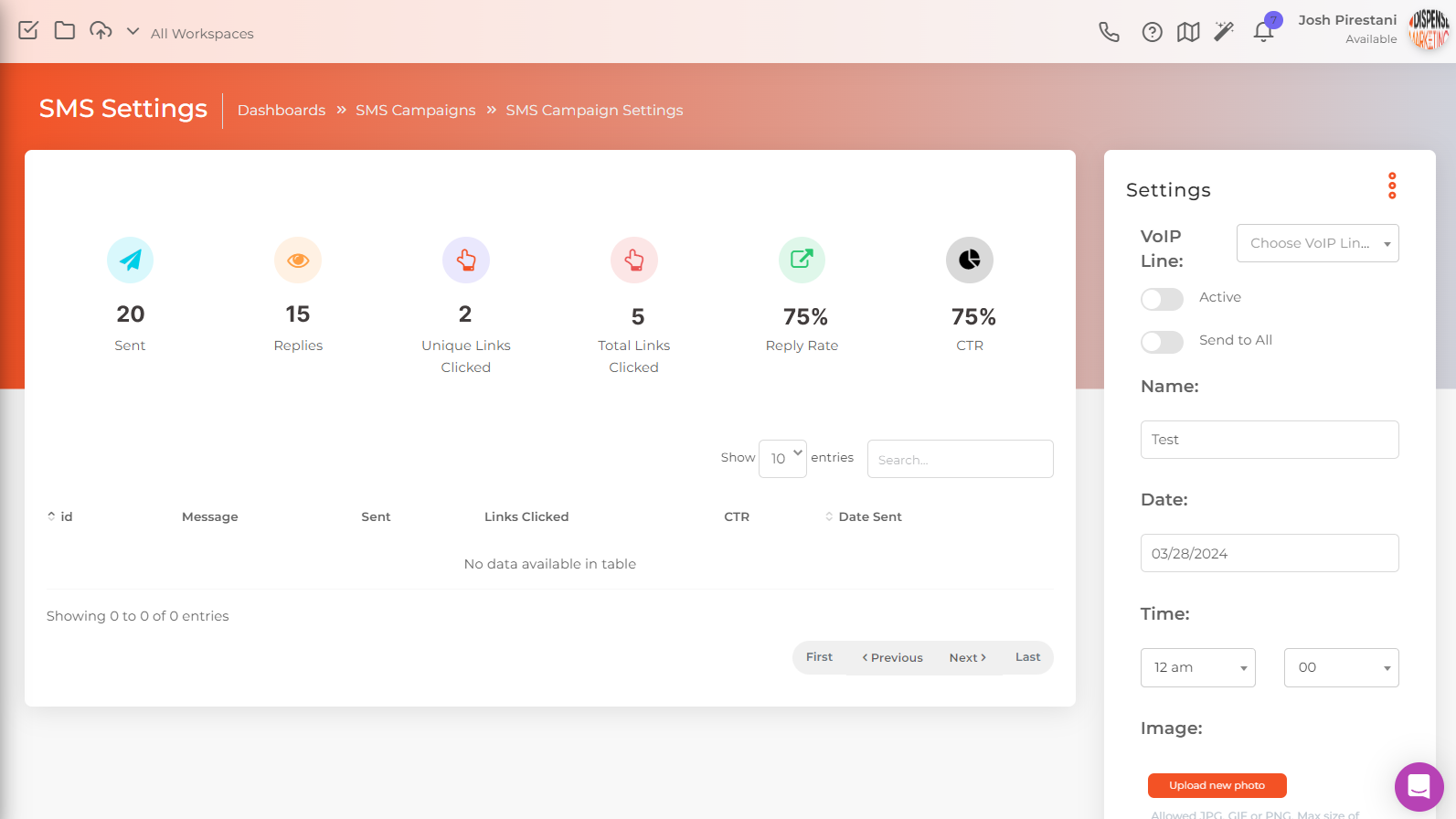Click the table Search field
The width and height of the screenshot is (1456, 819).
tap(960, 459)
